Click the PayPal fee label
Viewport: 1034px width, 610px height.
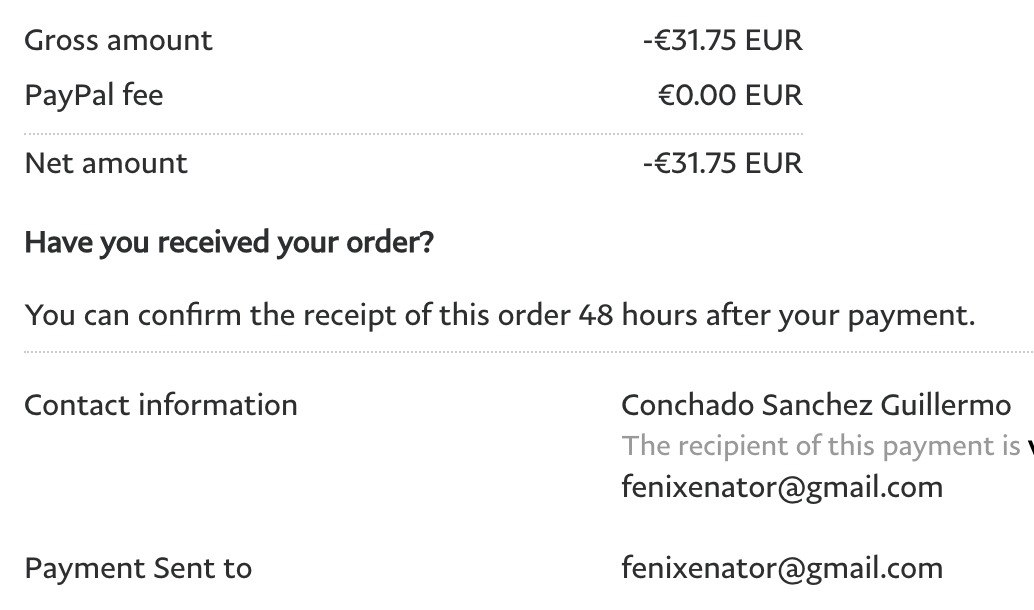tap(93, 96)
